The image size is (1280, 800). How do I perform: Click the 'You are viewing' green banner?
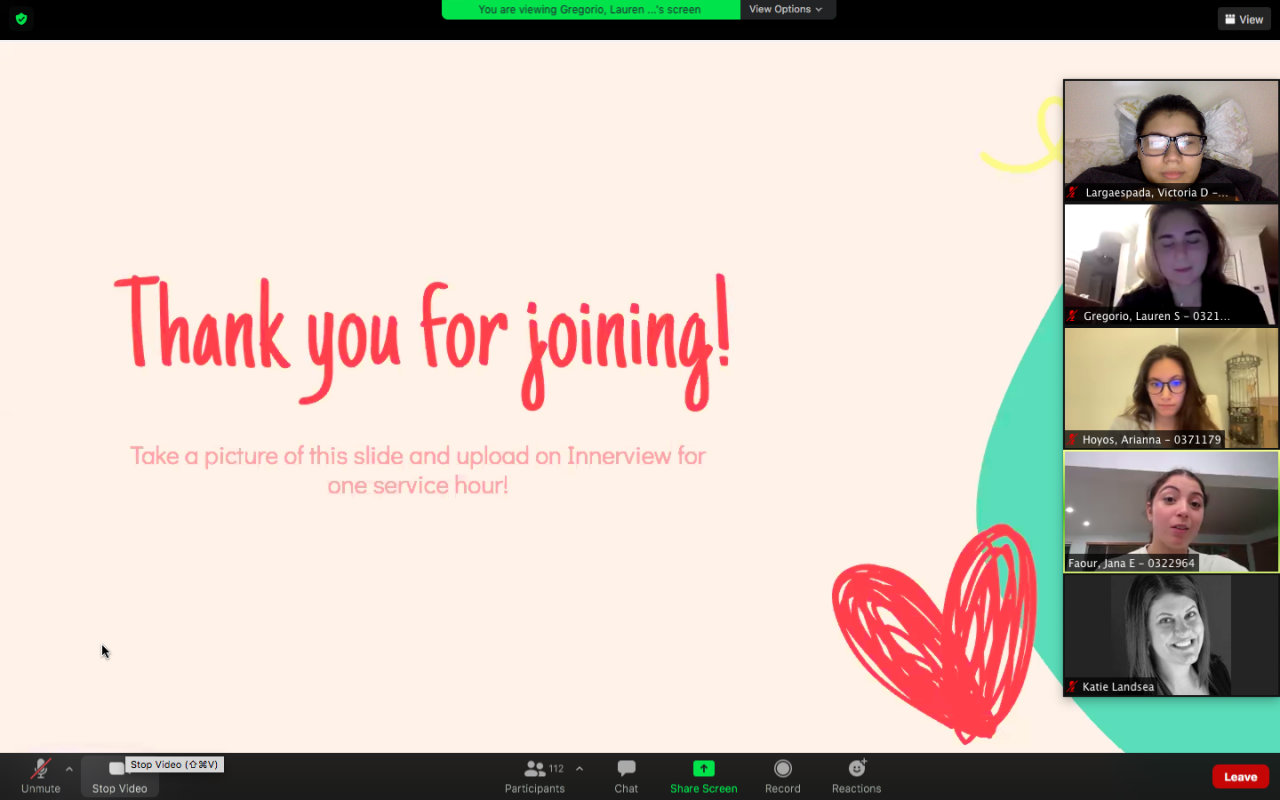pyautogui.click(x=590, y=9)
